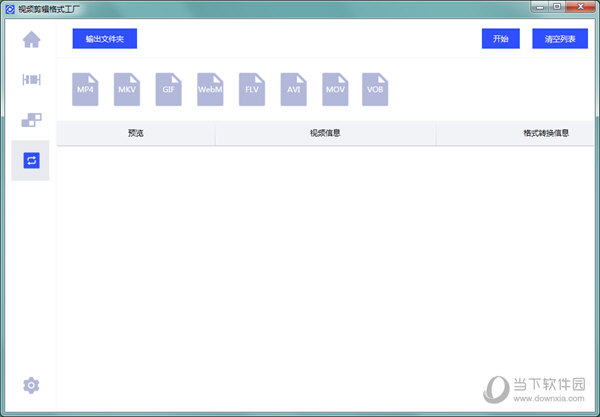
Task: Click the 视频信息 column header
Action: click(x=325, y=133)
